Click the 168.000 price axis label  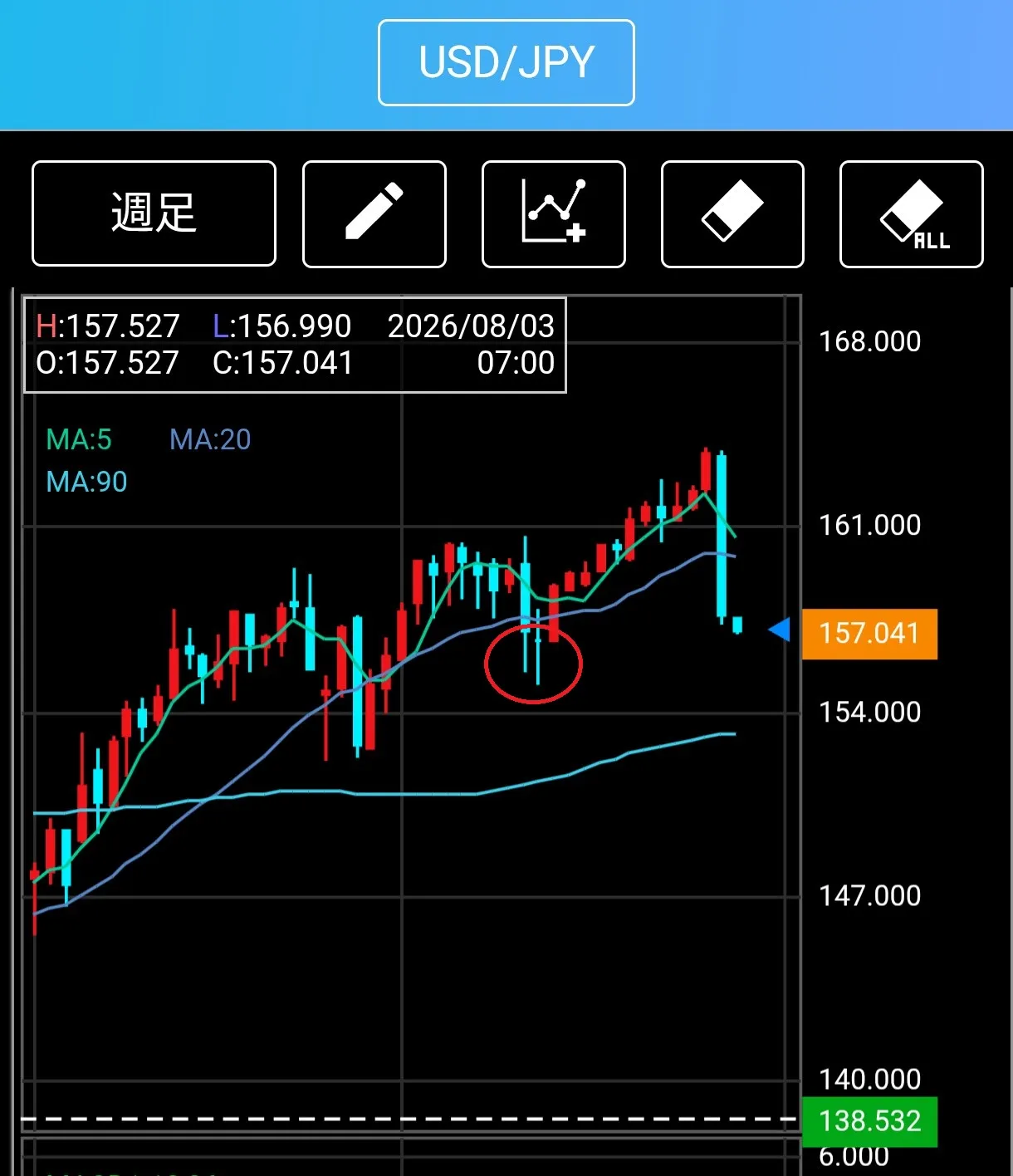point(869,341)
